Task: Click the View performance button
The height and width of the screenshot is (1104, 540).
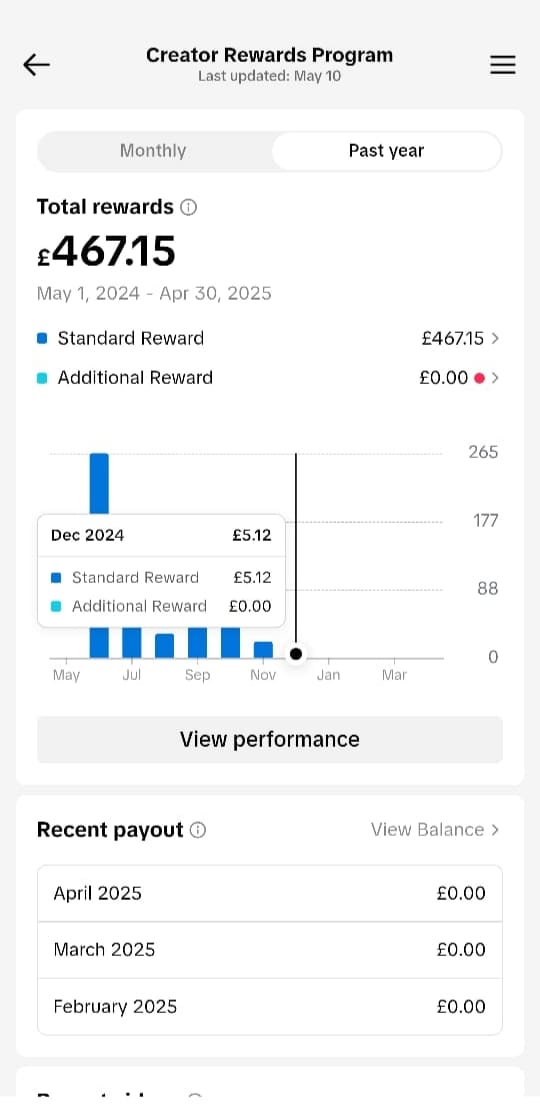Action: (x=270, y=739)
